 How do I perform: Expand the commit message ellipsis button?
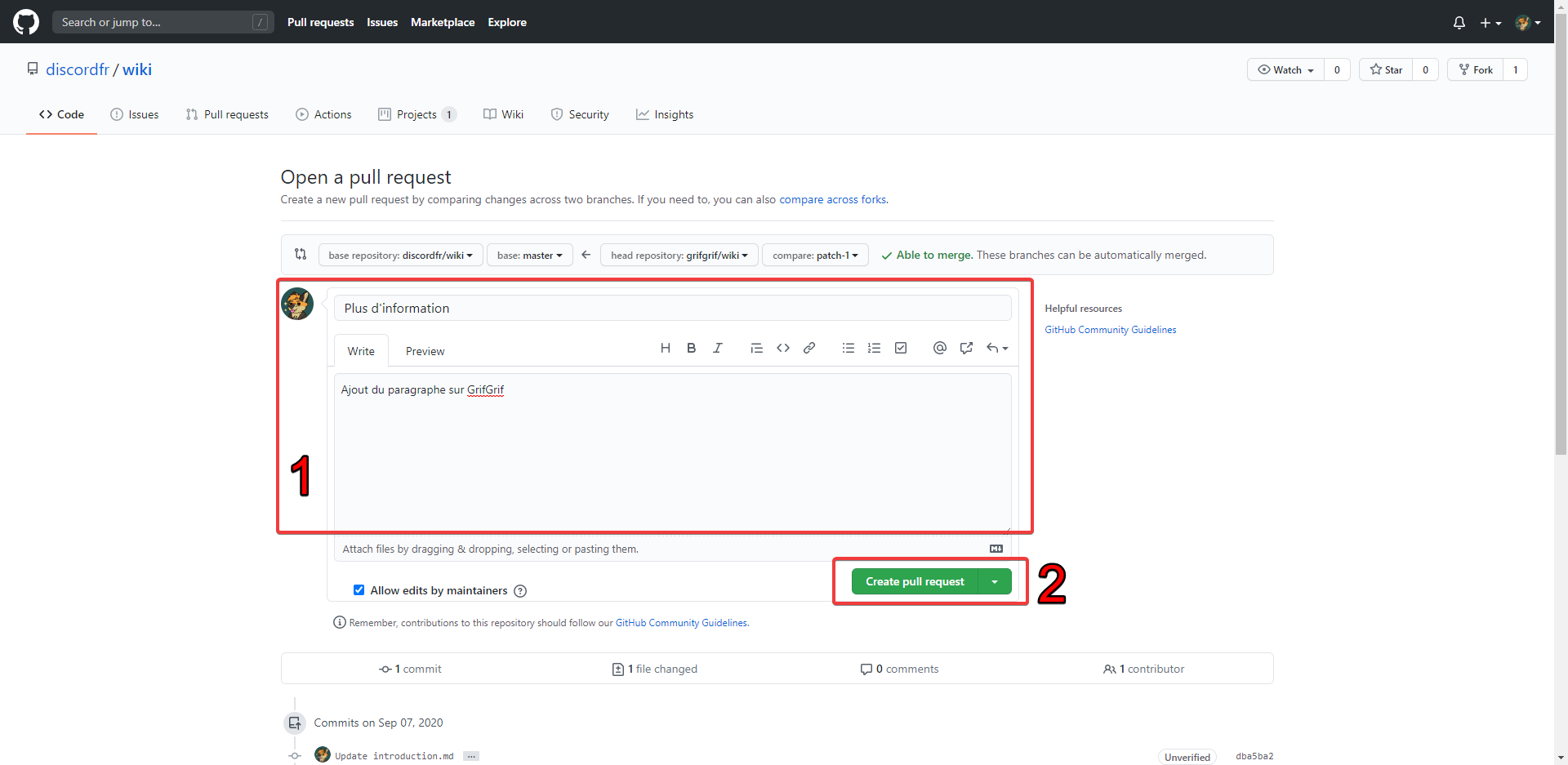click(x=471, y=756)
